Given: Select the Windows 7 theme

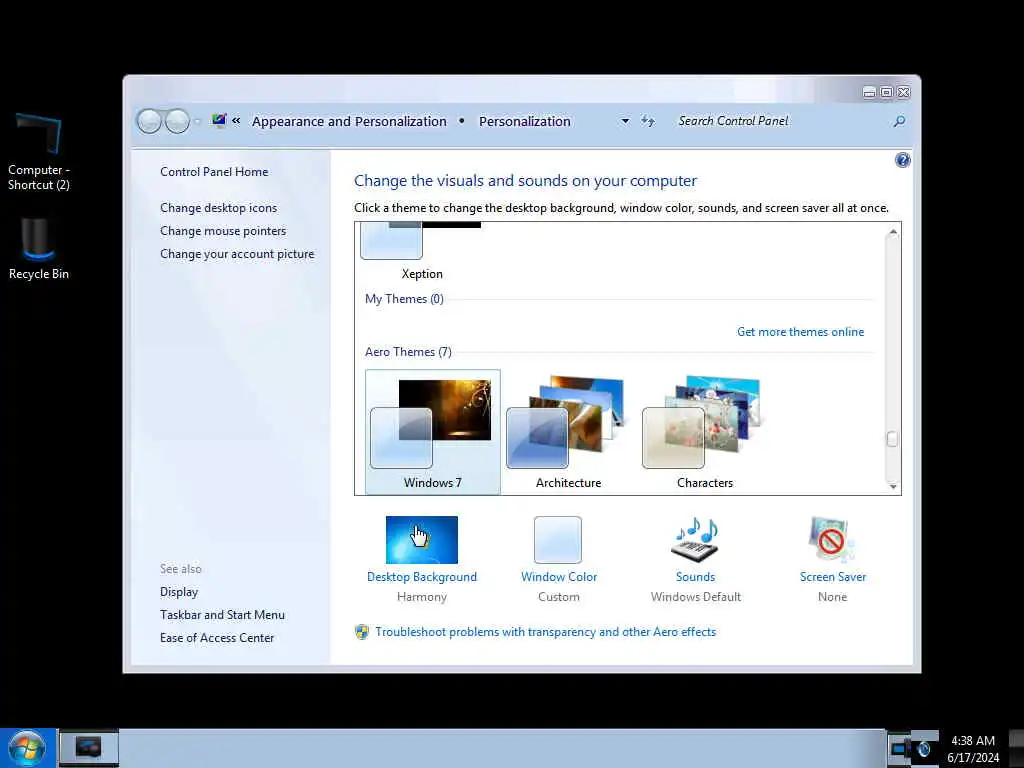Looking at the screenshot, I should tap(432, 432).
